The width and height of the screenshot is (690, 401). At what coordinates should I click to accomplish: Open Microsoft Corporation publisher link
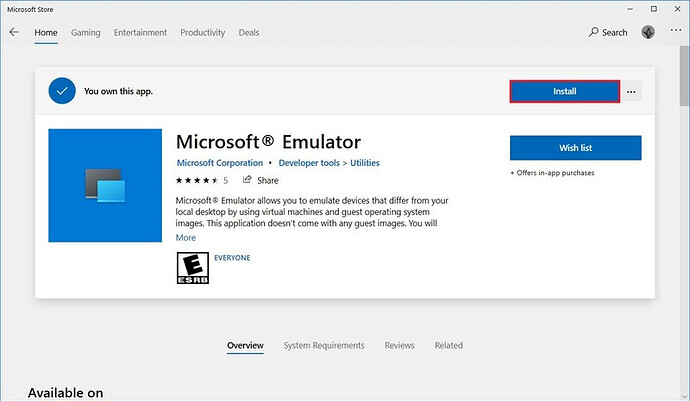tap(220, 163)
